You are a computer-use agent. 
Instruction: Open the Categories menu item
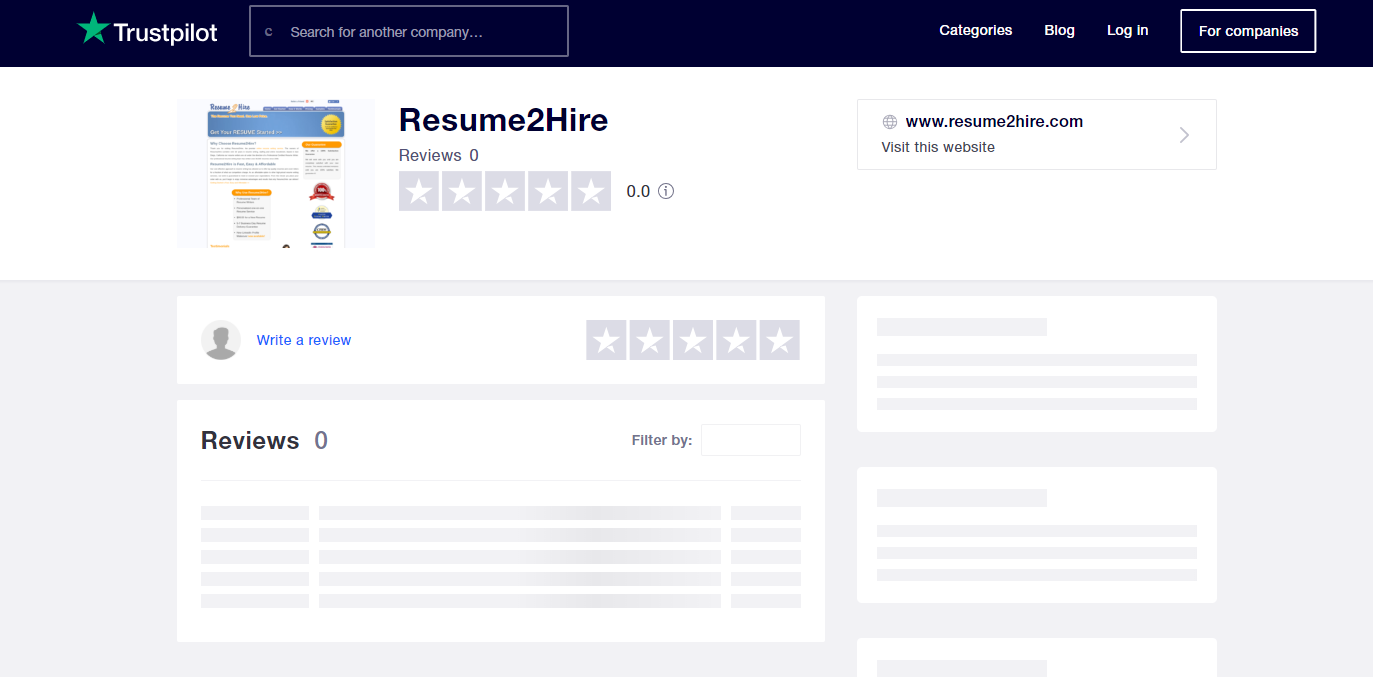(x=976, y=30)
